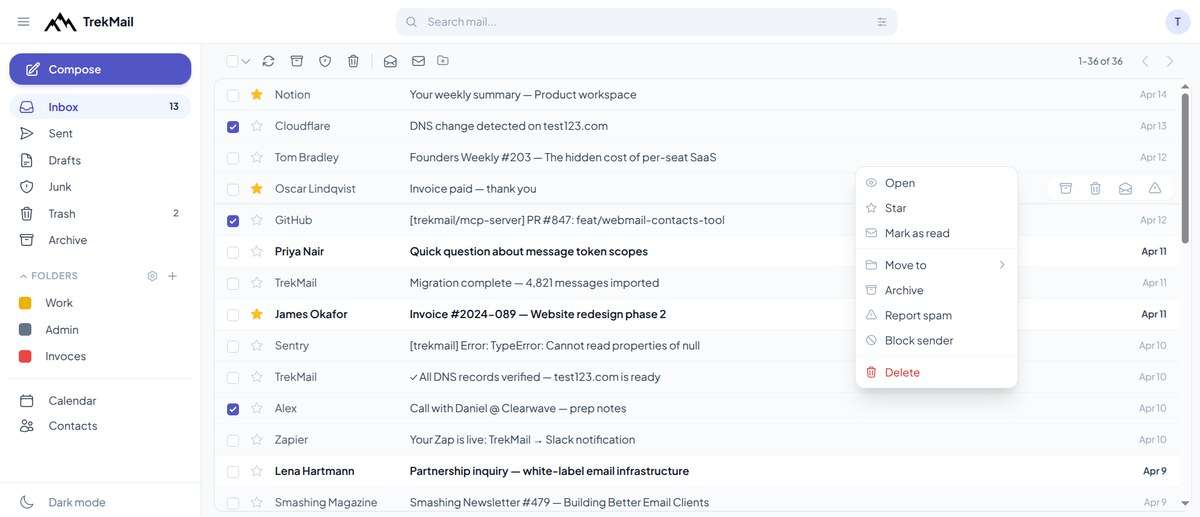
Task: Choose Block sender in context menu
Action: click(x=936, y=340)
